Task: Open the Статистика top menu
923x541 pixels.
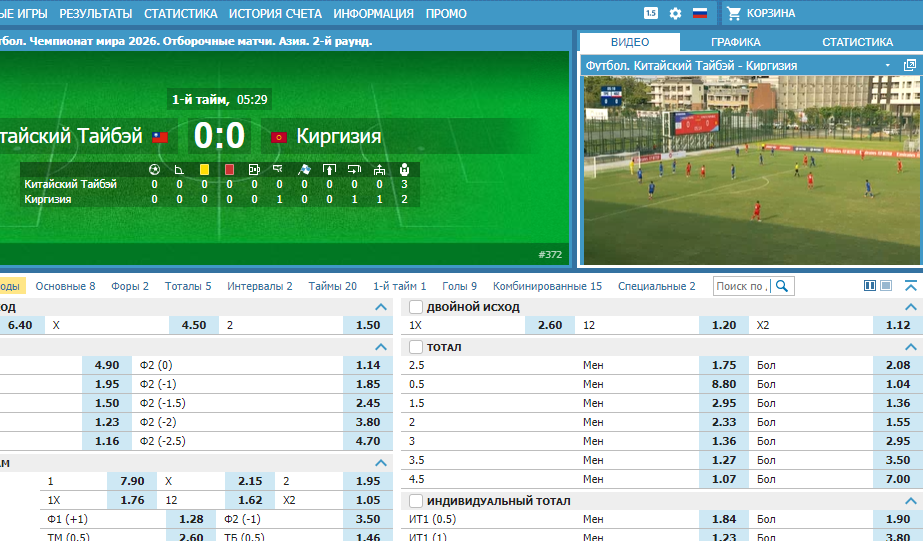Action: pos(180,13)
